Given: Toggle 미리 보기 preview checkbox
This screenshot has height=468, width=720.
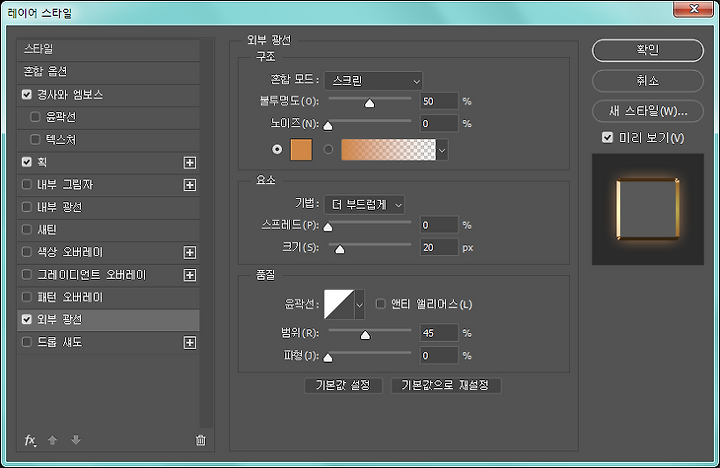Looking at the screenshot, I should coord(608,138).
